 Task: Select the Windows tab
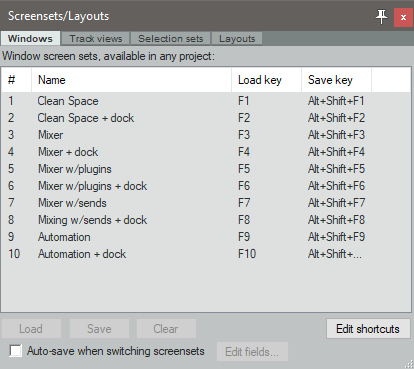click(30, 38)
